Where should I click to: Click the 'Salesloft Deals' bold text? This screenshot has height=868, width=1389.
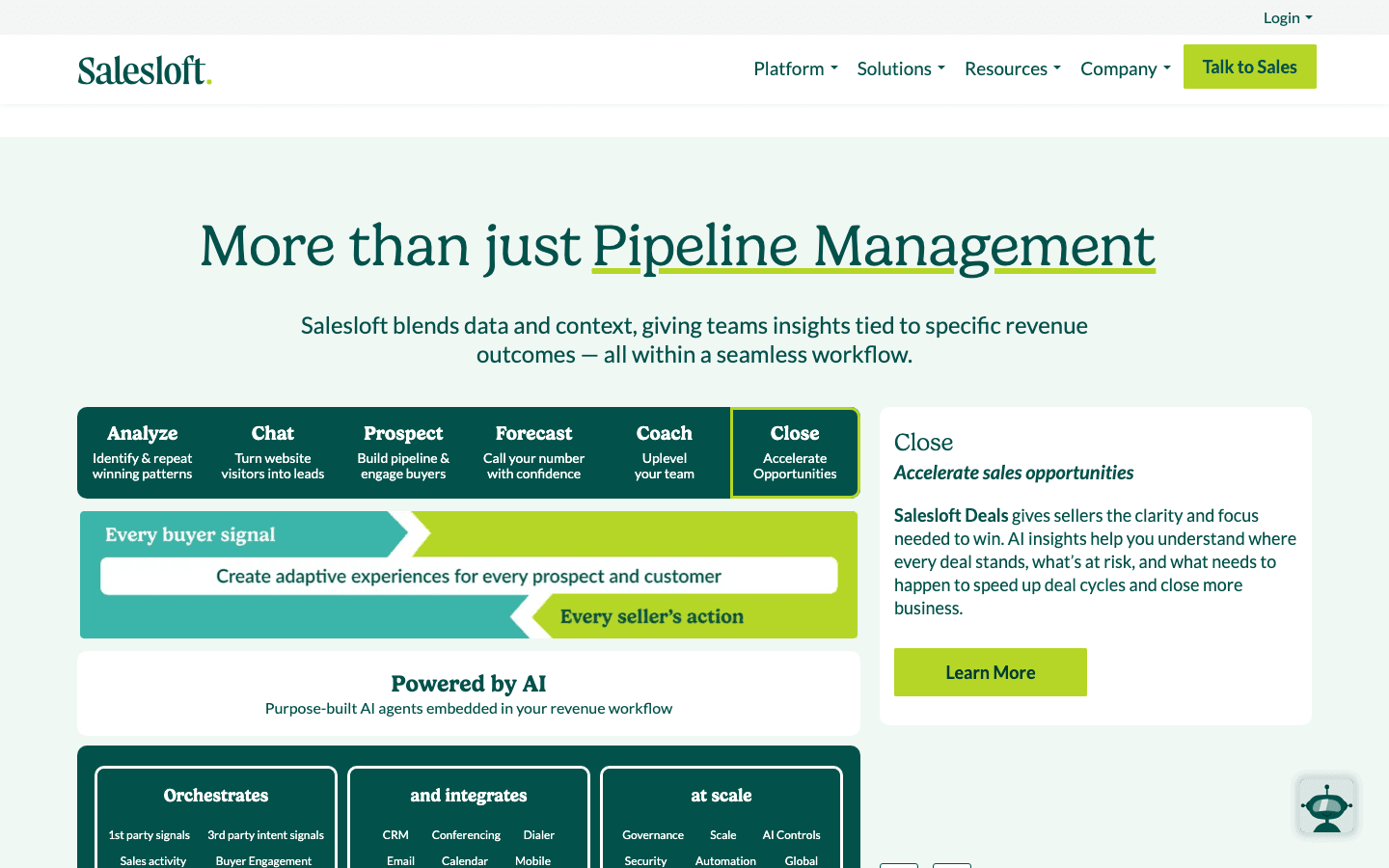pyautogui.click(x=951, y=515)
